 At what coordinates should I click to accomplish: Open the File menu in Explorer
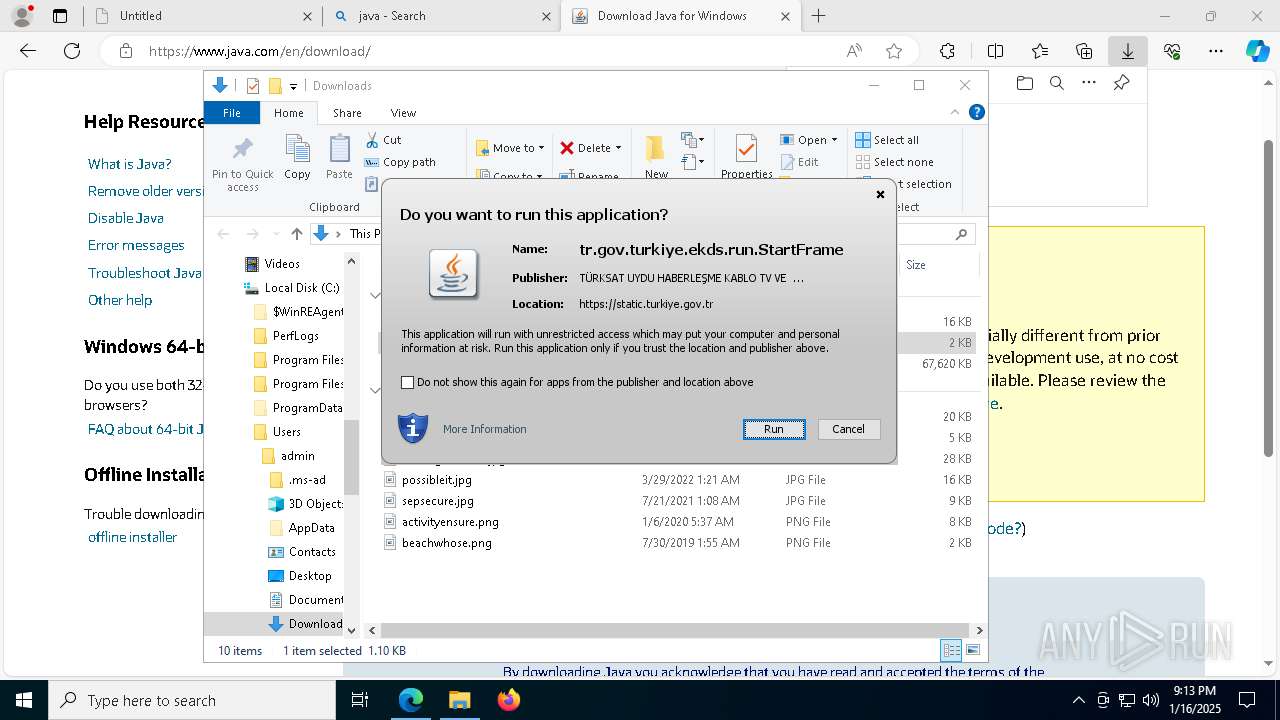[232, 113]
